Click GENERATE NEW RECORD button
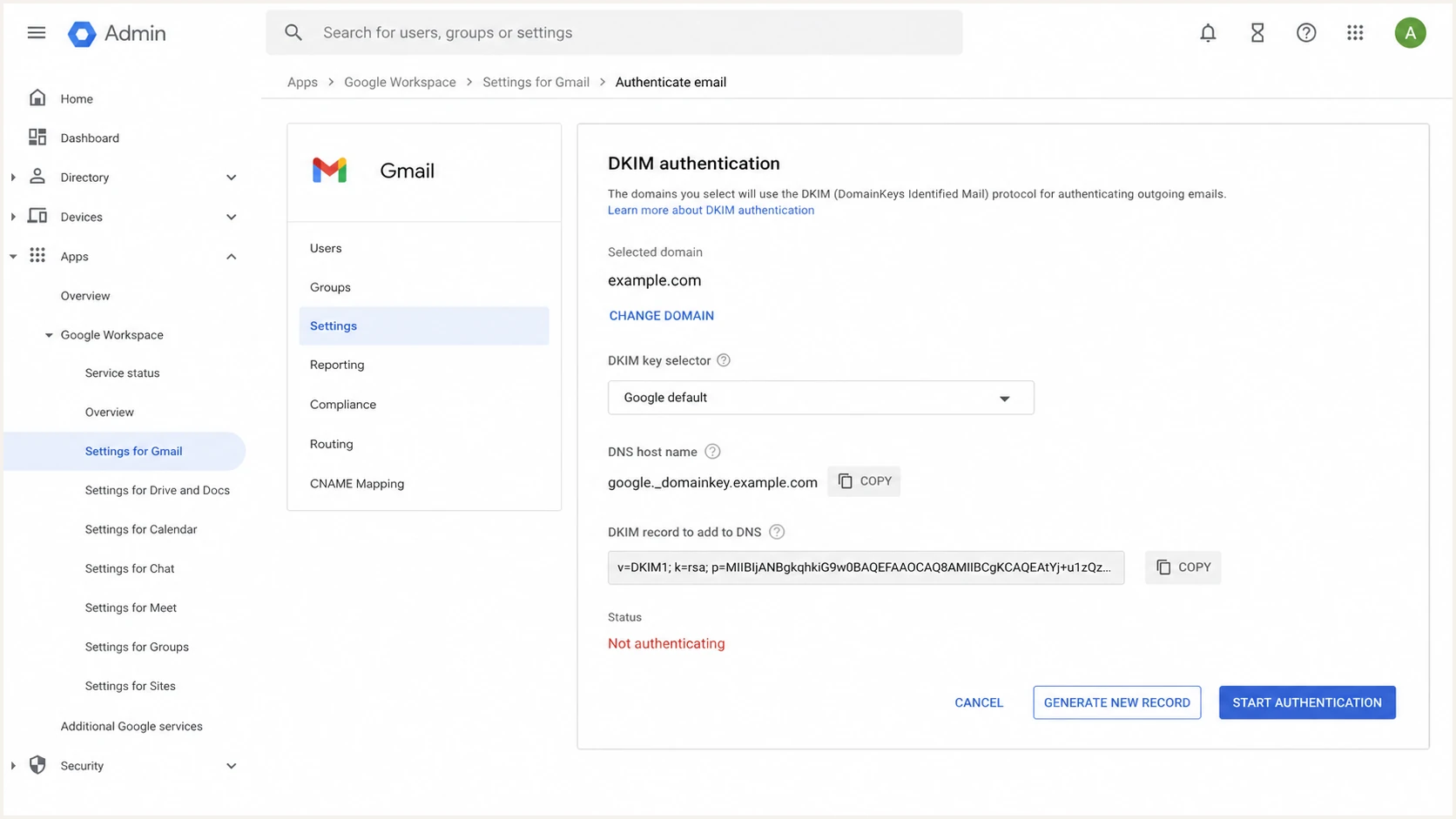1456x819 pixels. (1117, 702)
